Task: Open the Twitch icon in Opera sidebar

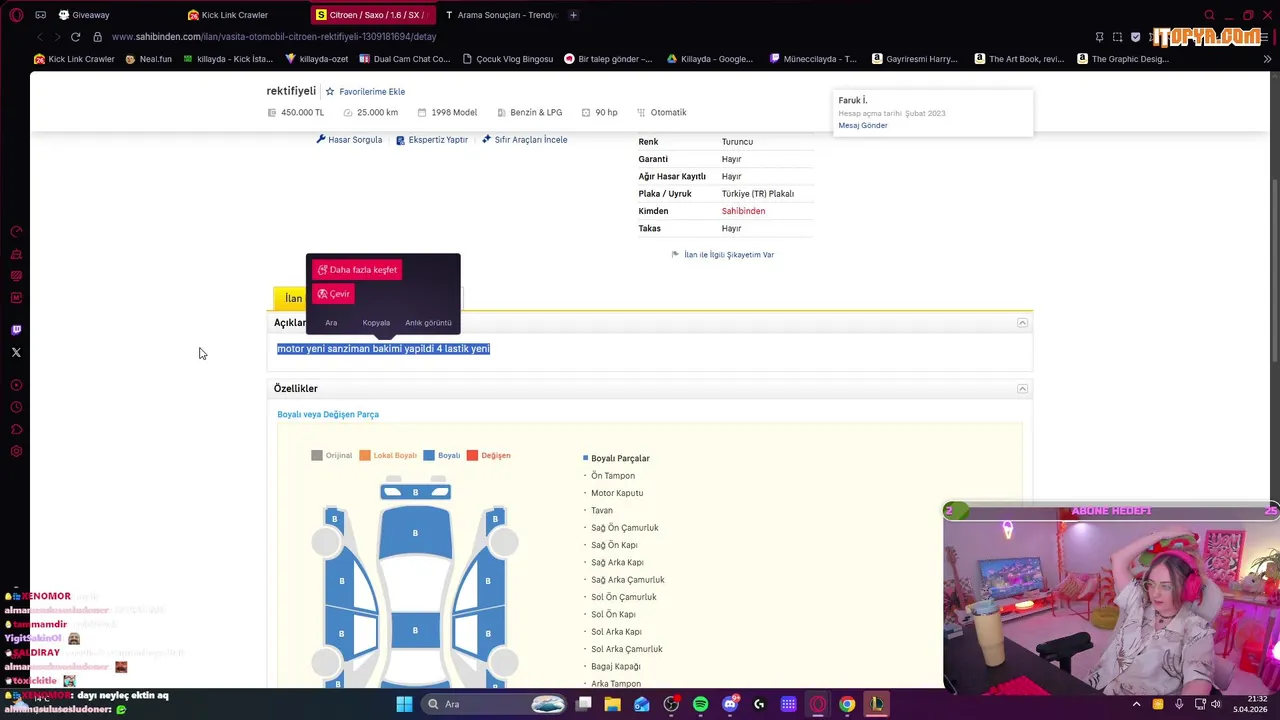Action: 16,330
